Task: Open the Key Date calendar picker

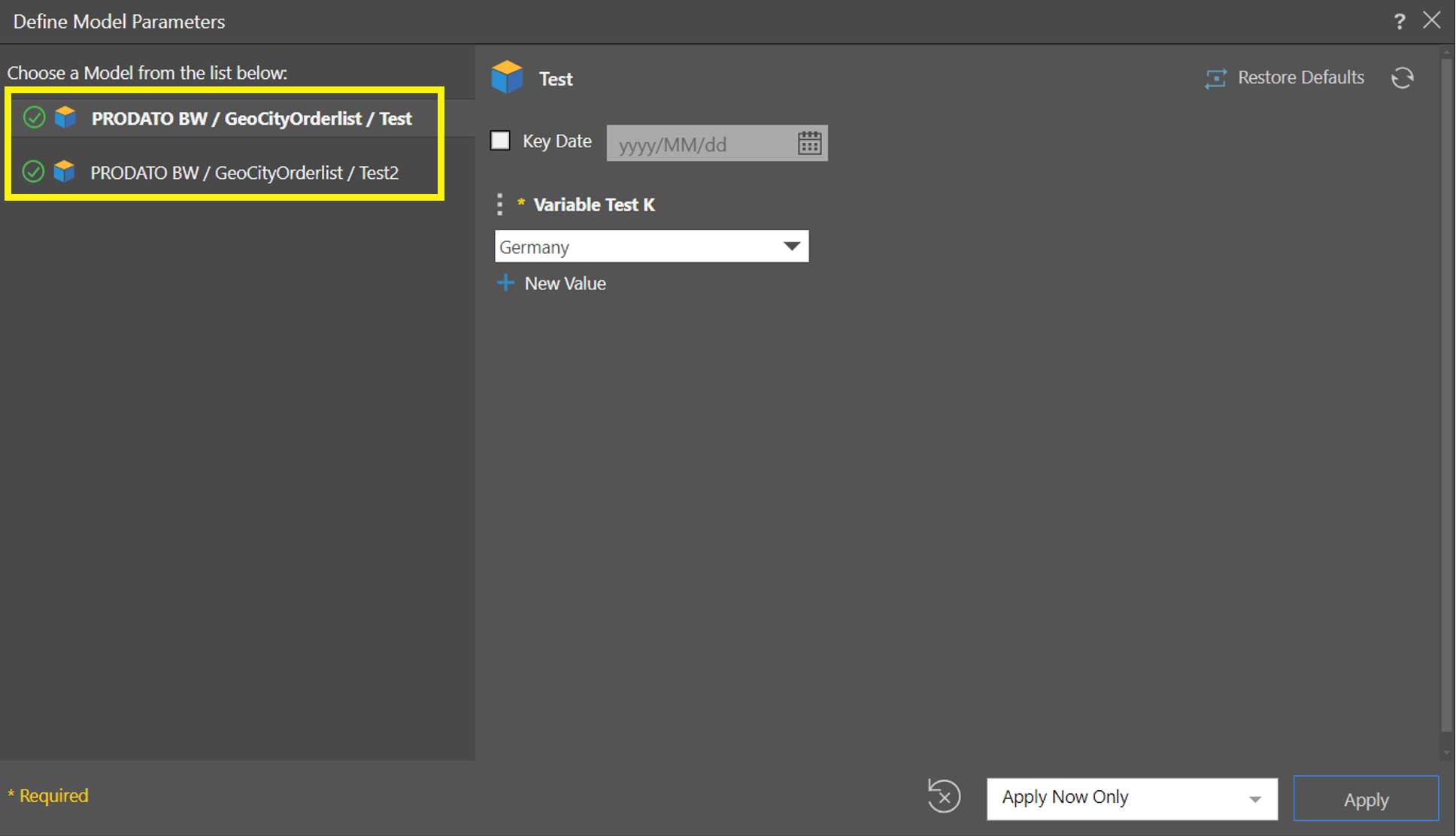Action: click(809, 144)
